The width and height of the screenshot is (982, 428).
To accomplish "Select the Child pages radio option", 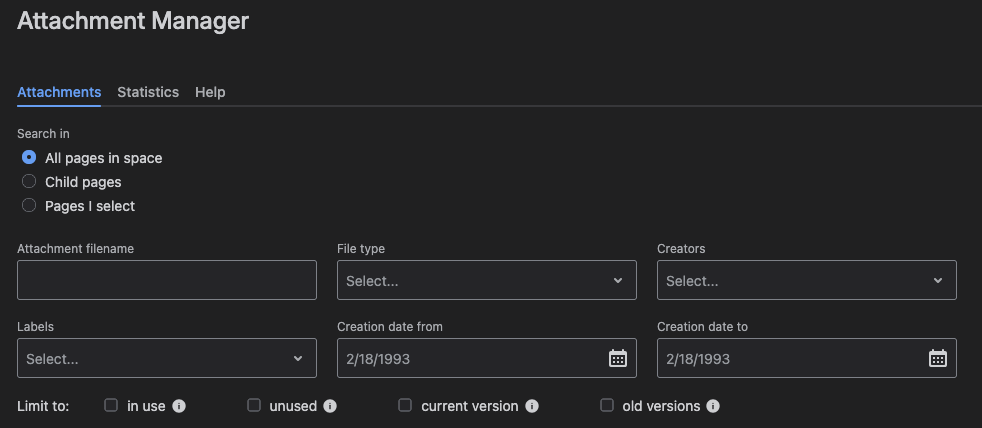I will [x=29, y=181].
